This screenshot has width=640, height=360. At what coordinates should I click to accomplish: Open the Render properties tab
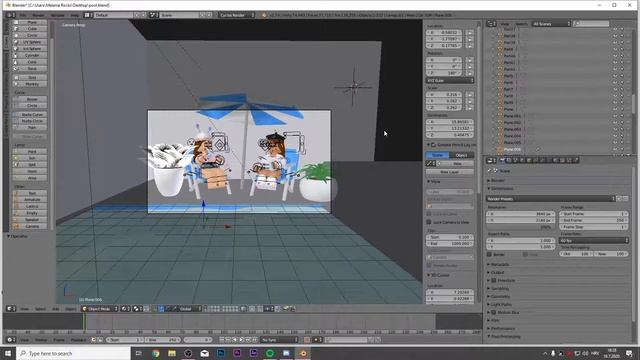502,160
